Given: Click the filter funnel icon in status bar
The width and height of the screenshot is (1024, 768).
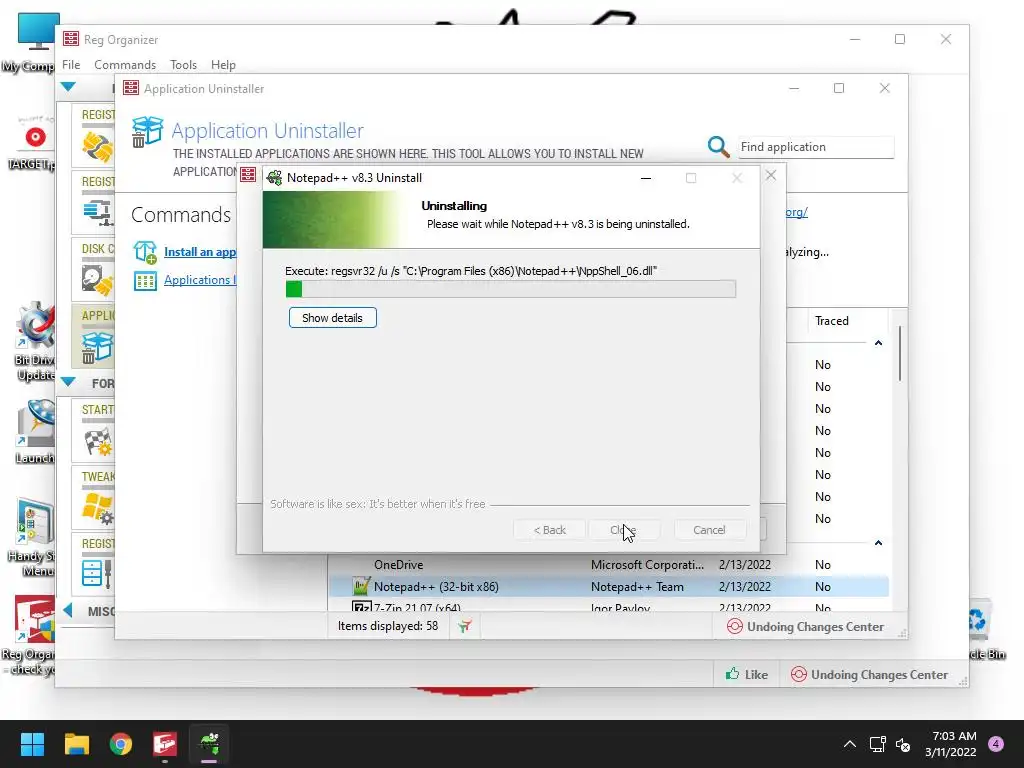Looking at the screenshot, I should click(x=464, y=627).
